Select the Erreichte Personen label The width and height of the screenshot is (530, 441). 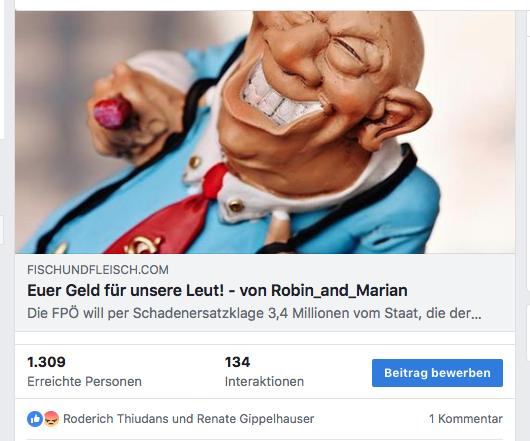[x=85, y=382]
